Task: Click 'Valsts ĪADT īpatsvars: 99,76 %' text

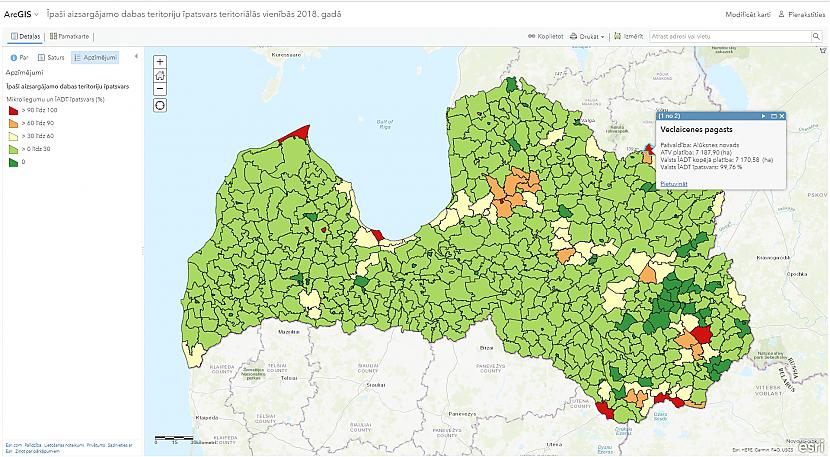Action: [x=701, y=167]
